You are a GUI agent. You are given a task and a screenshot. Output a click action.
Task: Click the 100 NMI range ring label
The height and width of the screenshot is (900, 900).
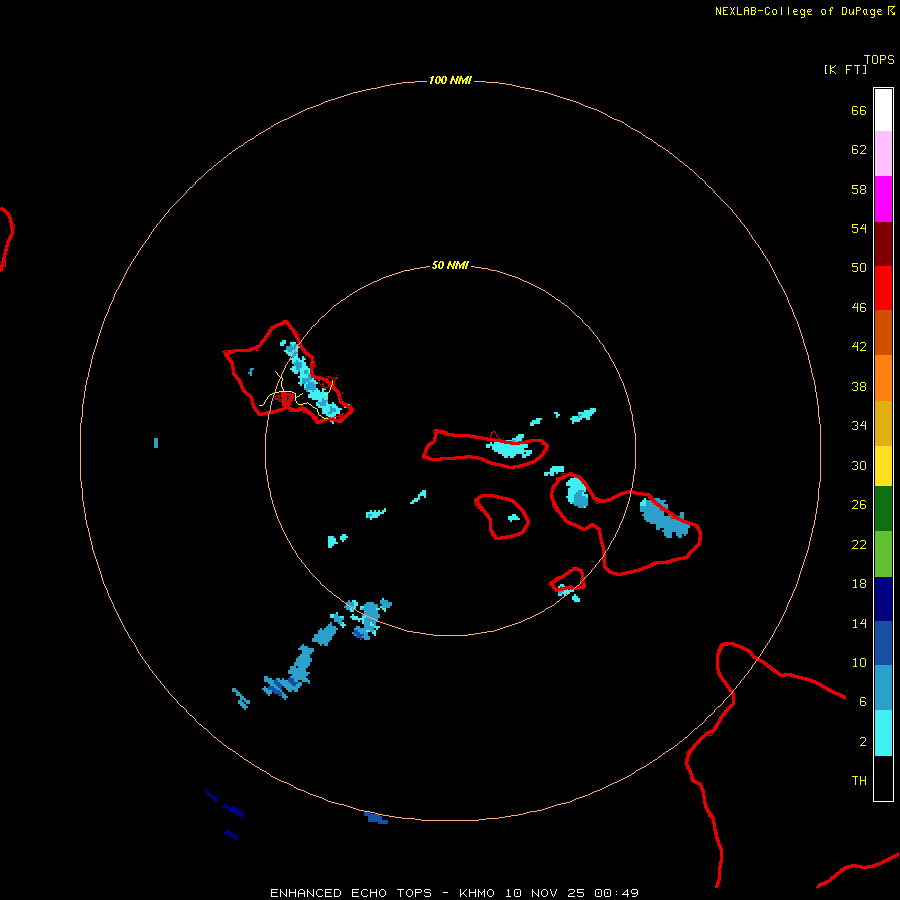click(x=450, y=80)
